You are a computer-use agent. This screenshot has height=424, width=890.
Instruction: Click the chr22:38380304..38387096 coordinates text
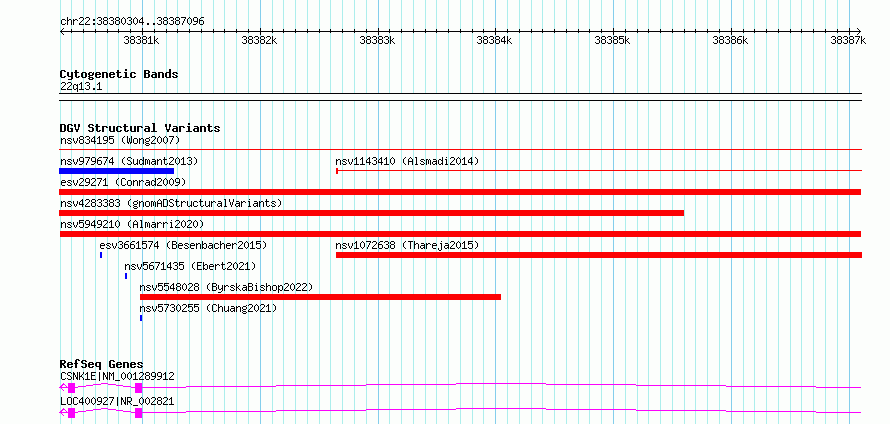(132, 22)
